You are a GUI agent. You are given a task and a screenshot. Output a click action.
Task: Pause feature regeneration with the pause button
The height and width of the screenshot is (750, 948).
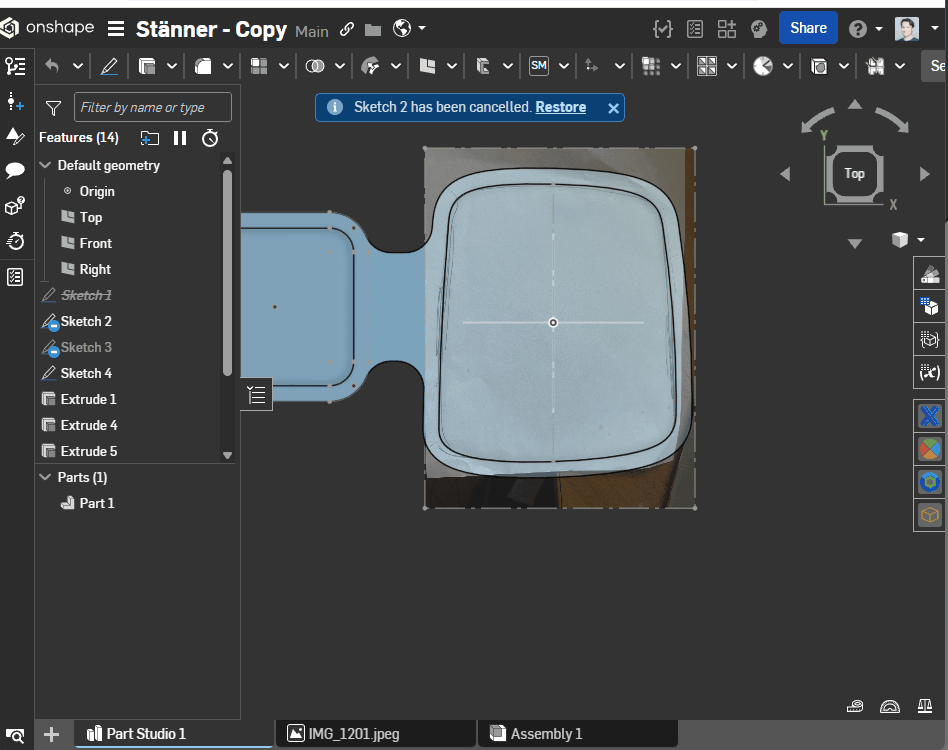tap(180, 138)
